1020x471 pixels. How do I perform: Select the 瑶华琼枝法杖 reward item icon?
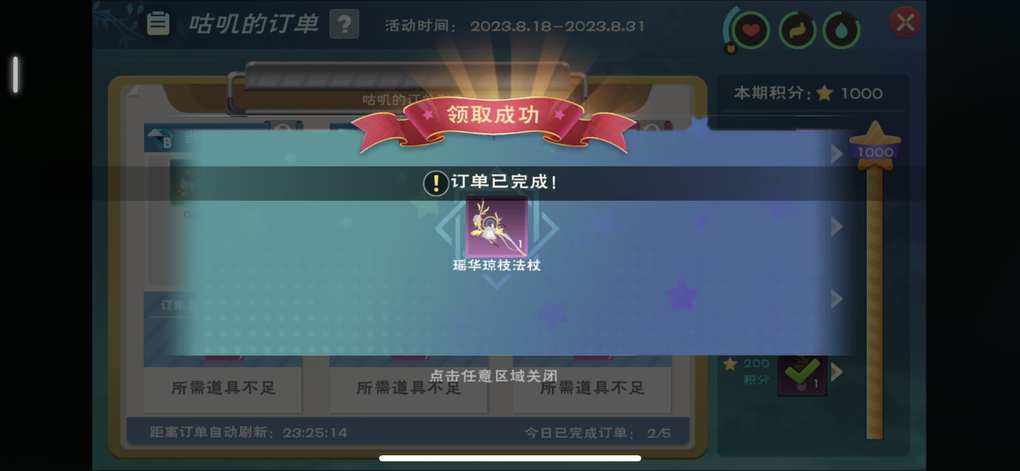[x=496, y=228]
